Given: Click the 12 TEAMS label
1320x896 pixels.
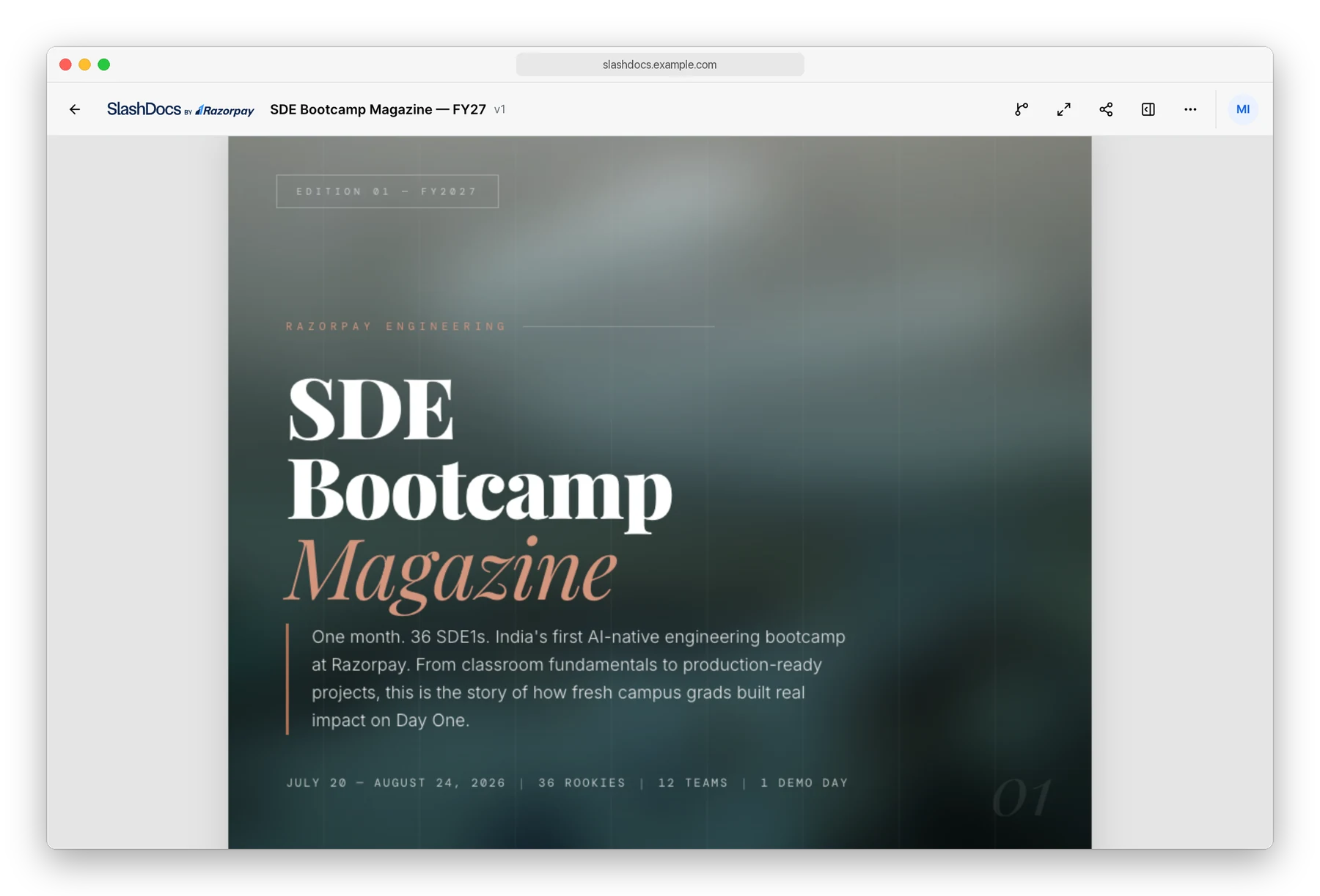Looking at the screenshot, I should click(693, 782).
